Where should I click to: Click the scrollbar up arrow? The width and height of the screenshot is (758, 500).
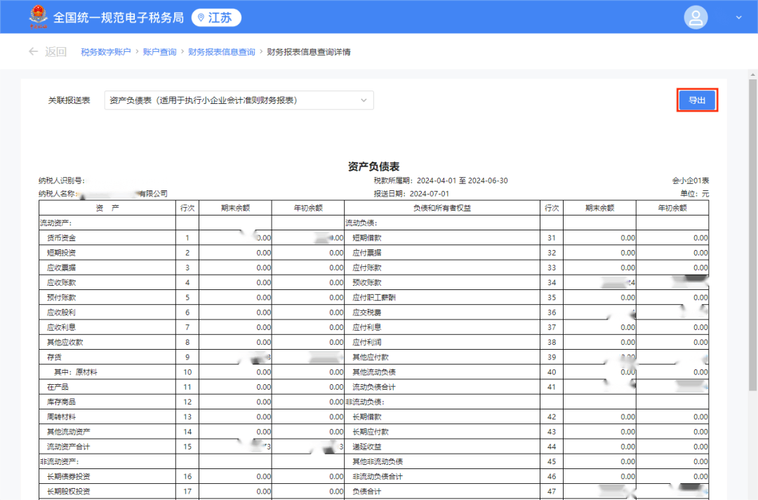(x=753, y=74)
